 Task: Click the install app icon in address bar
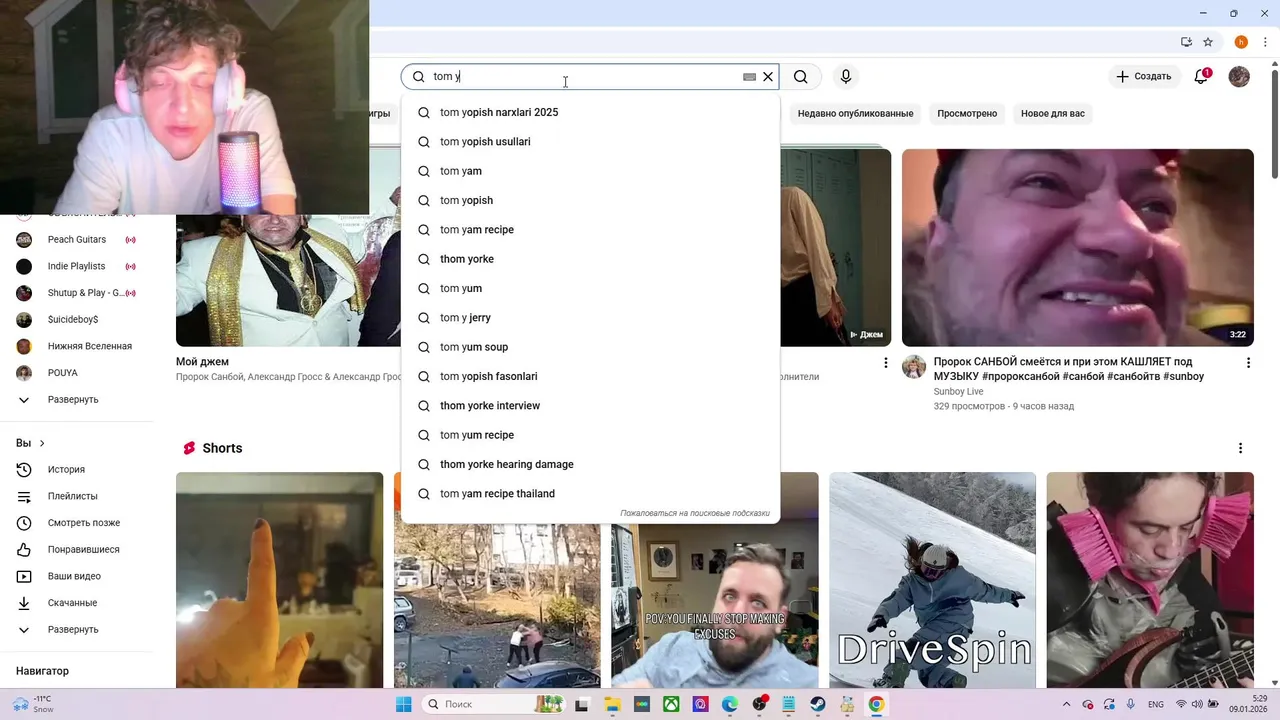pyautogui.click(x=1186, y=42)
